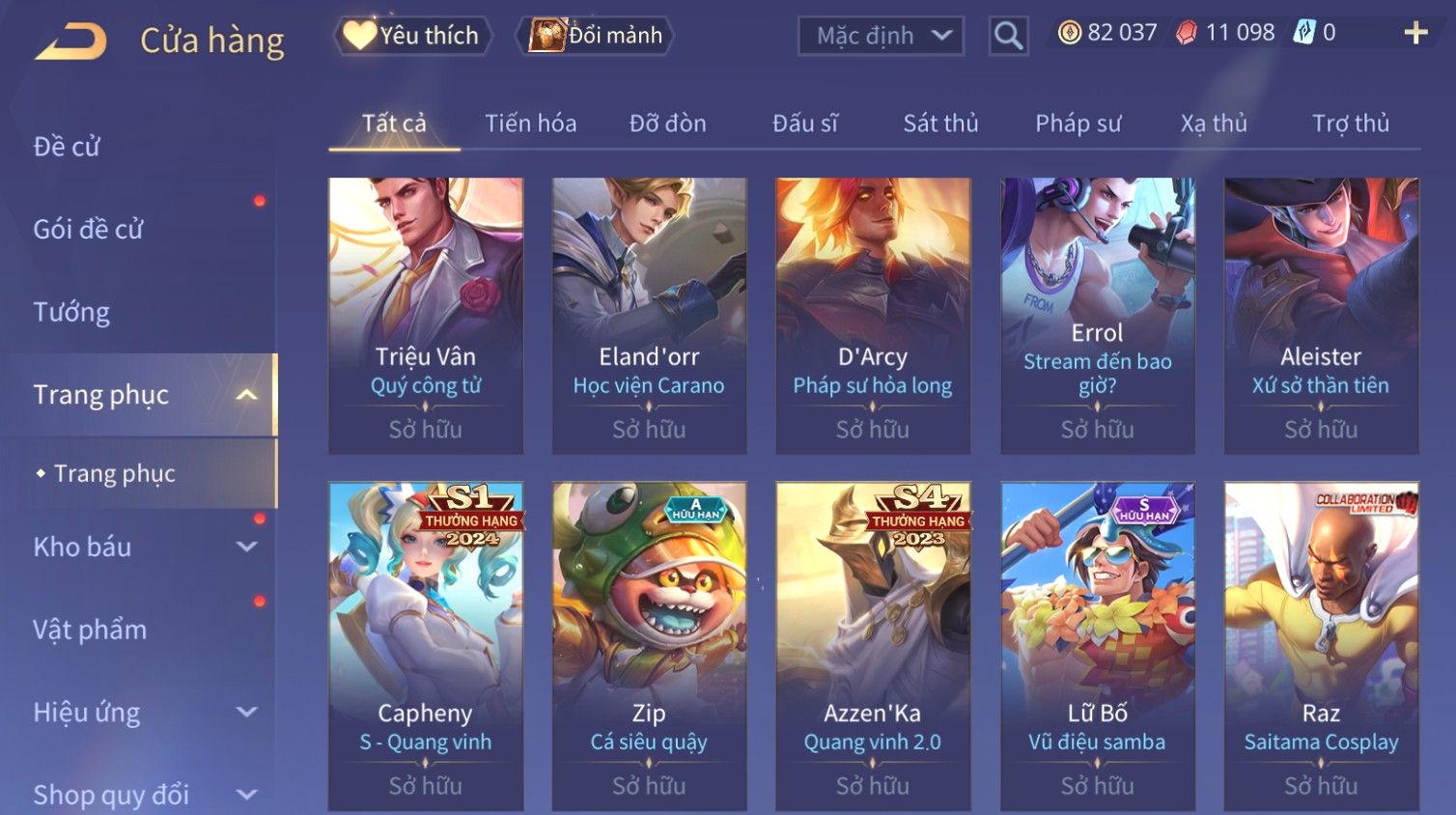Tap the golden back arrow icon
Viewport: 1456px width, 815px height.
70,42
